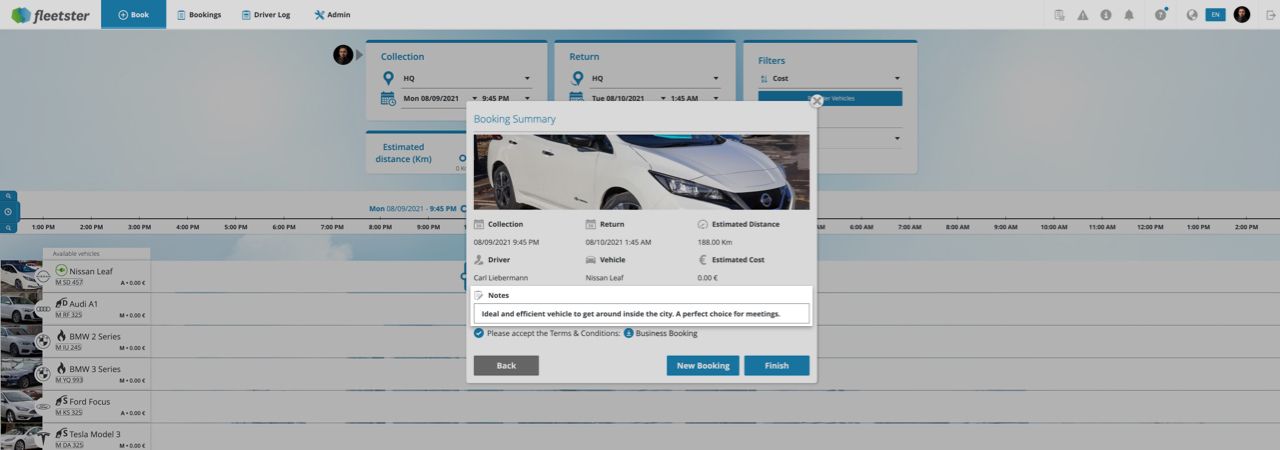Click the fuel icon on Ford Focus row
The width and height of the screenshot is (1280, 450).
(x=61, y=401)
